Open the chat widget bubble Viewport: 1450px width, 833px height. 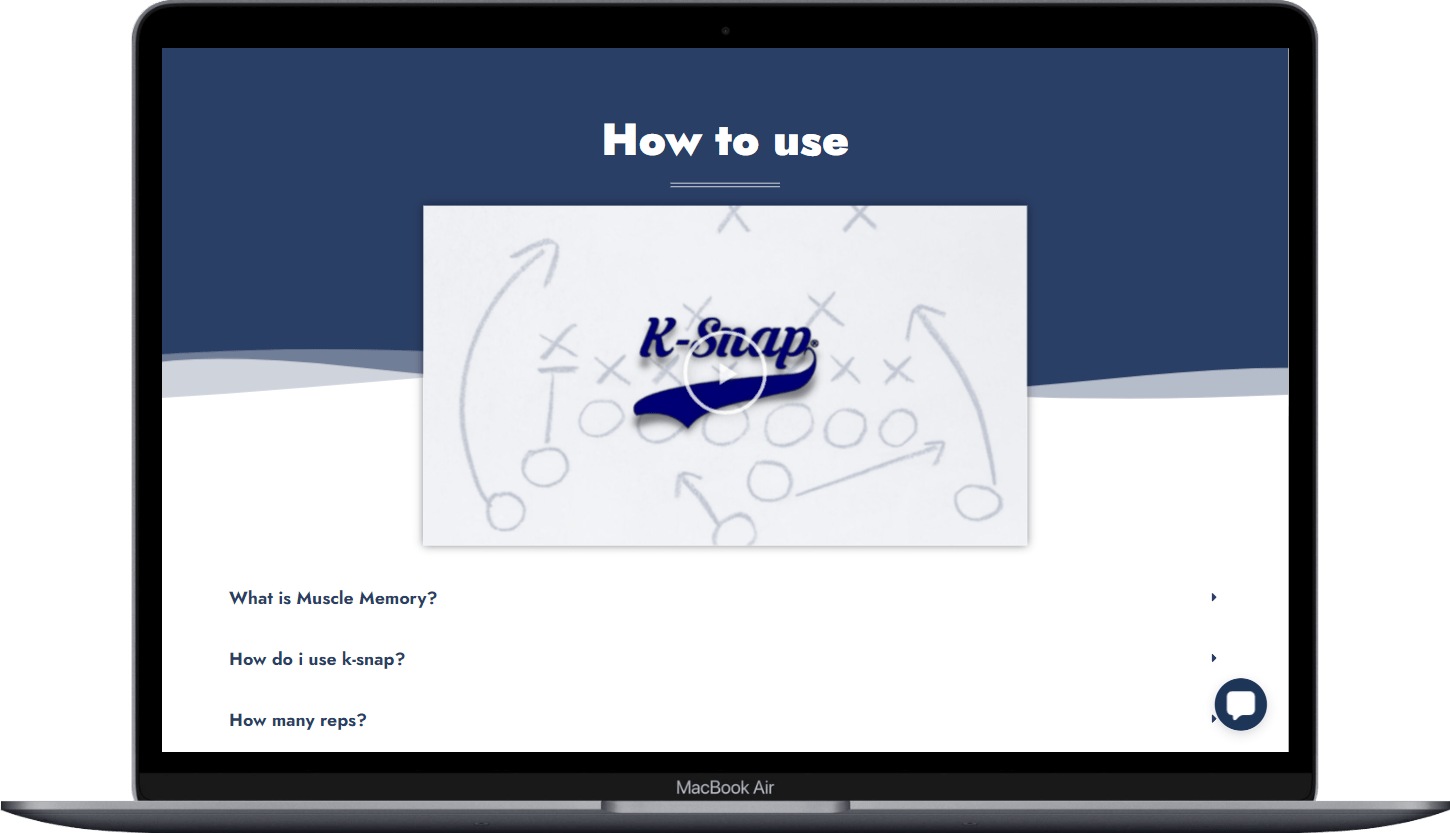[1241, 704]
